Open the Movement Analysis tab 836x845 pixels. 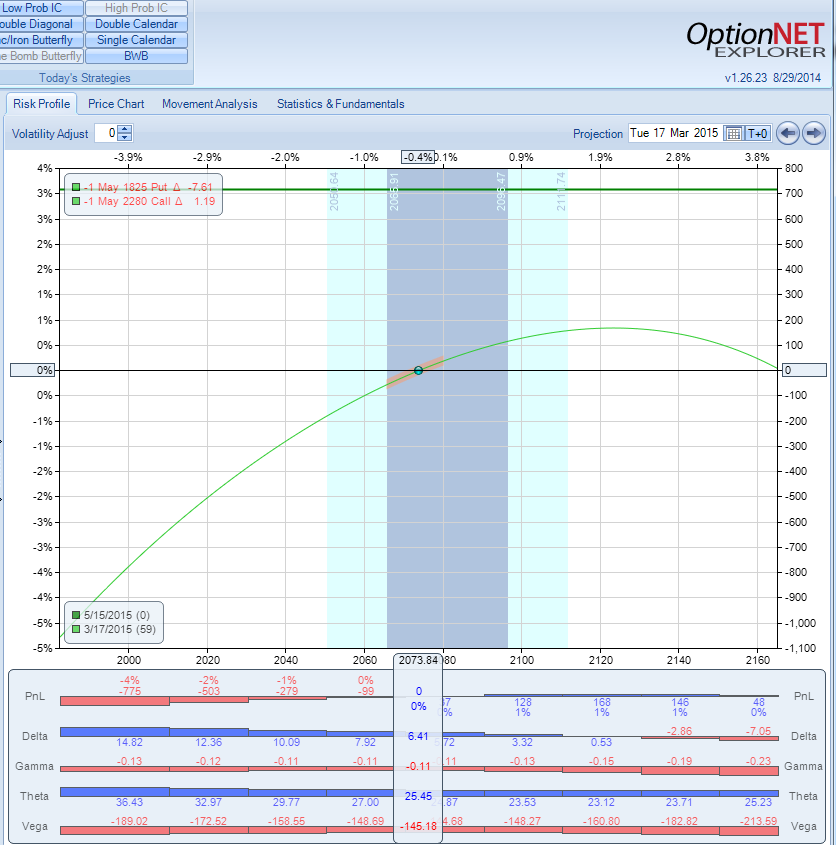click(x=210, y=103)
